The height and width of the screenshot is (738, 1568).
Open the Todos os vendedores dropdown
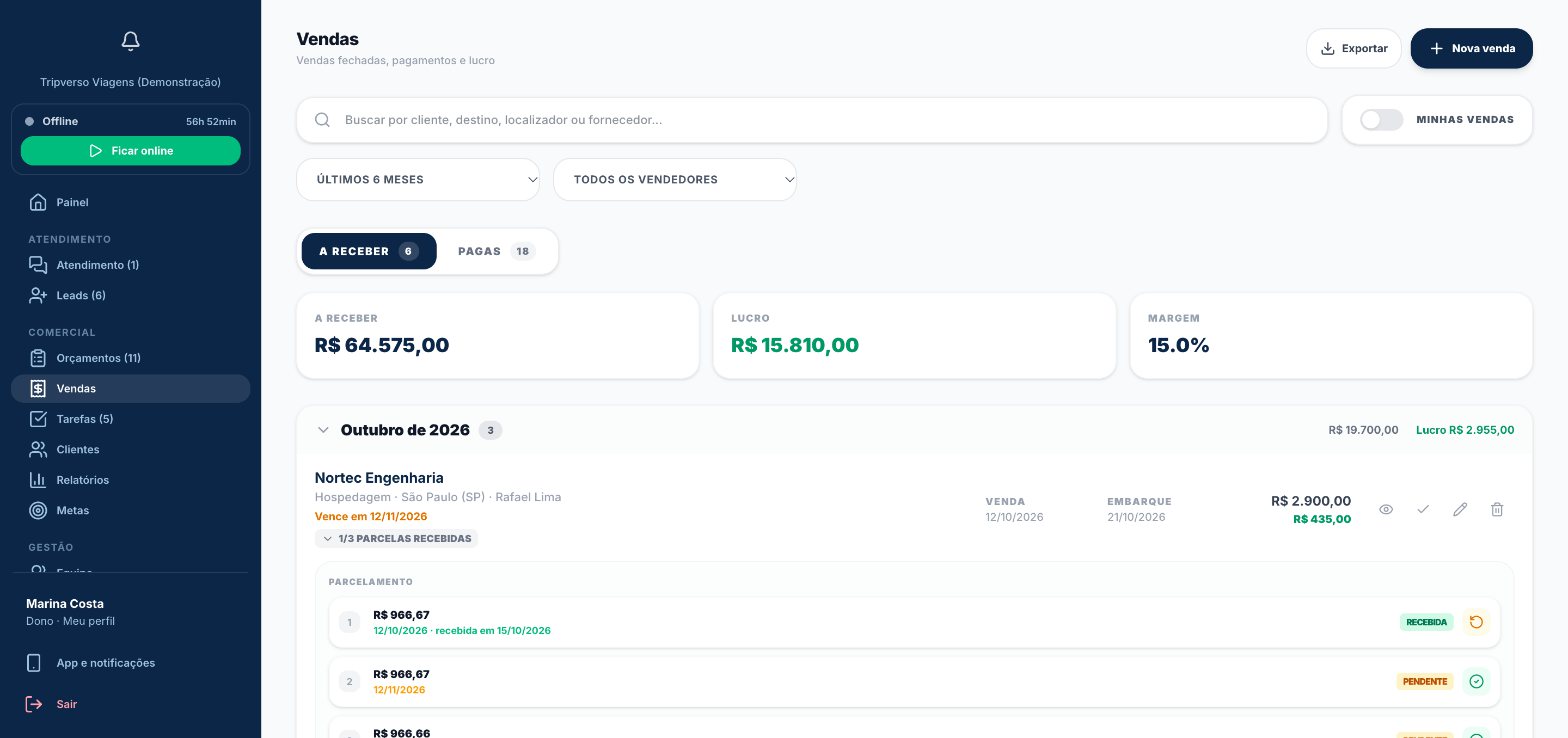point(675,180)
